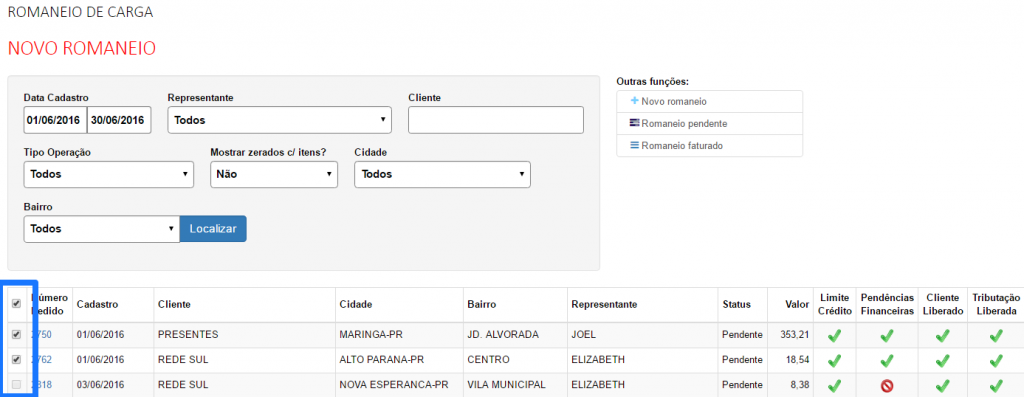Open the Tipo Operação dropdown
Viewport: 1024px width, 397px height.
108,174
